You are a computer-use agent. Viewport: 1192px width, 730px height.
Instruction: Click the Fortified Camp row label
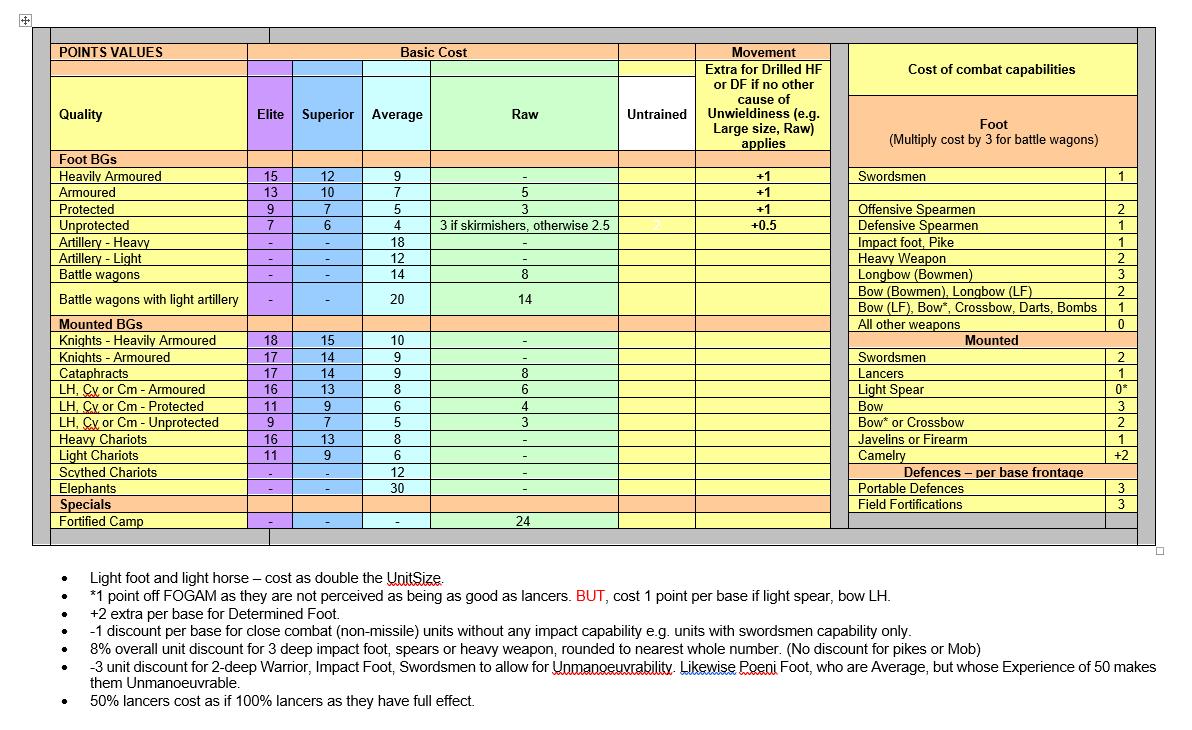pyautogui.click(x=101, y=521)
